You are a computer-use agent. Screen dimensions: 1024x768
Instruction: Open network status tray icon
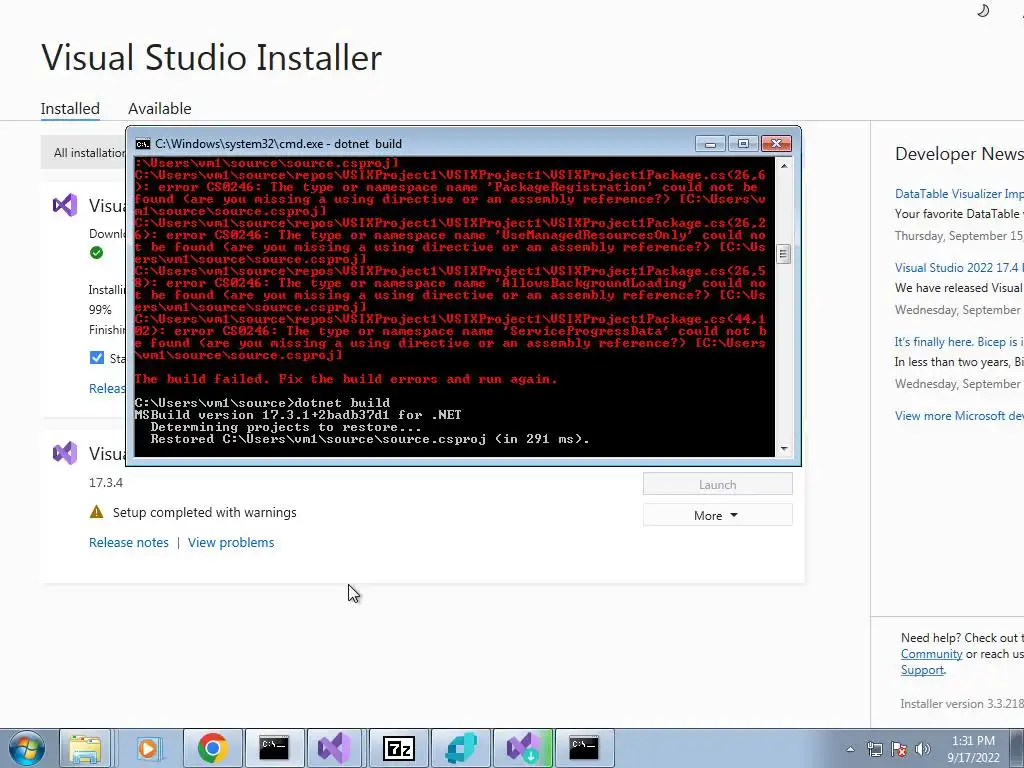pyautogui.click(x=874, y=749)
